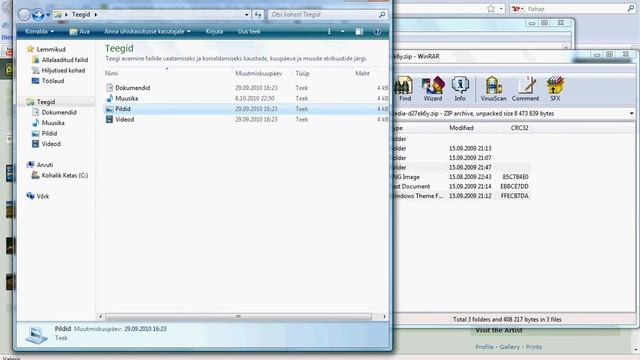Select Hiljutised kohad in the sidebar
The image size is (640, 360).
click(59, 70)
